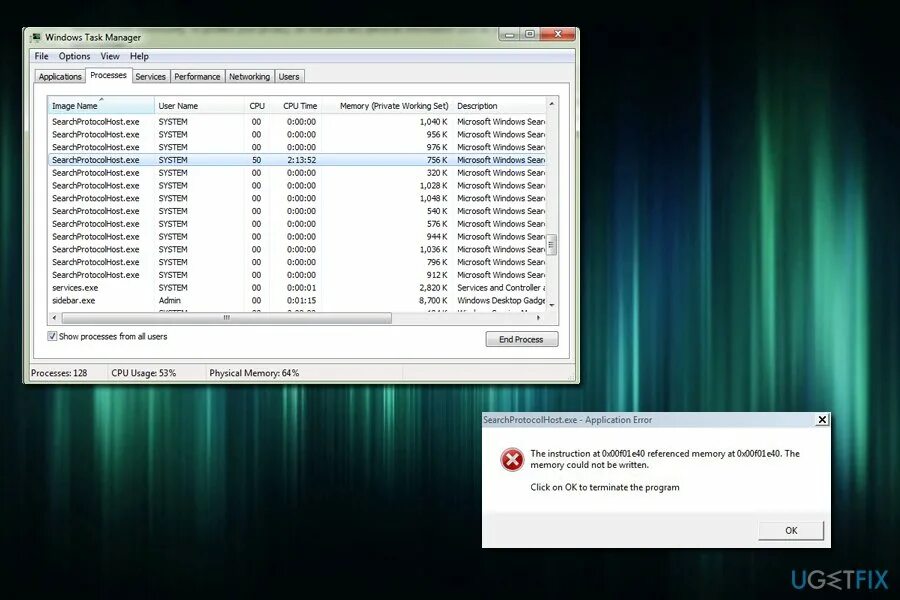Click the Processes: 128 status bar entry
900x600 pixels.
[x=59, y=373]
